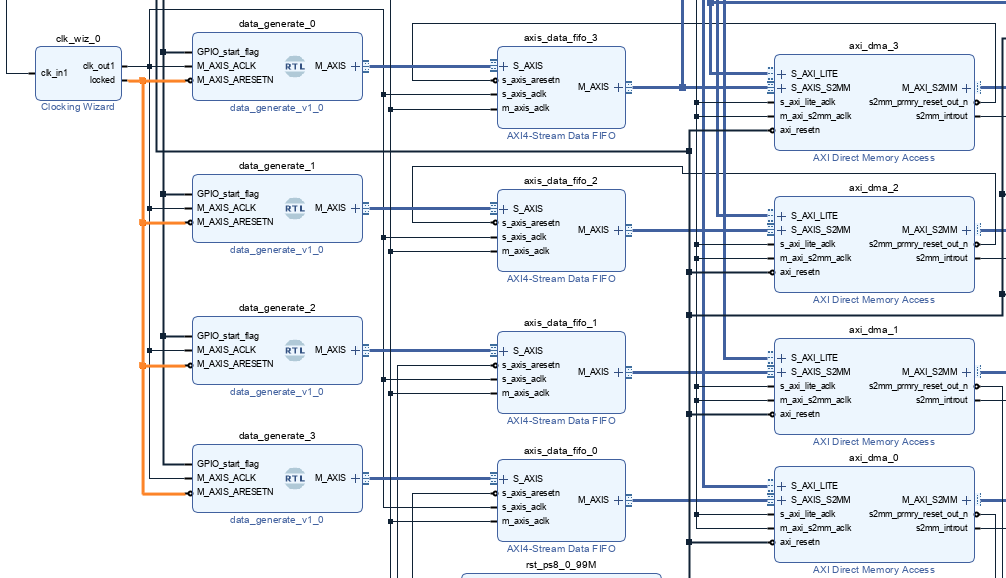Click data_generate_v1_0 label under data_generate_0

click(277, 108)
